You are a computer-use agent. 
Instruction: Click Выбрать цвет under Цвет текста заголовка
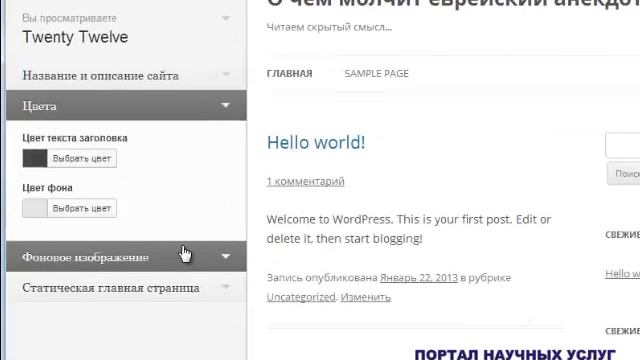point(82,158)
